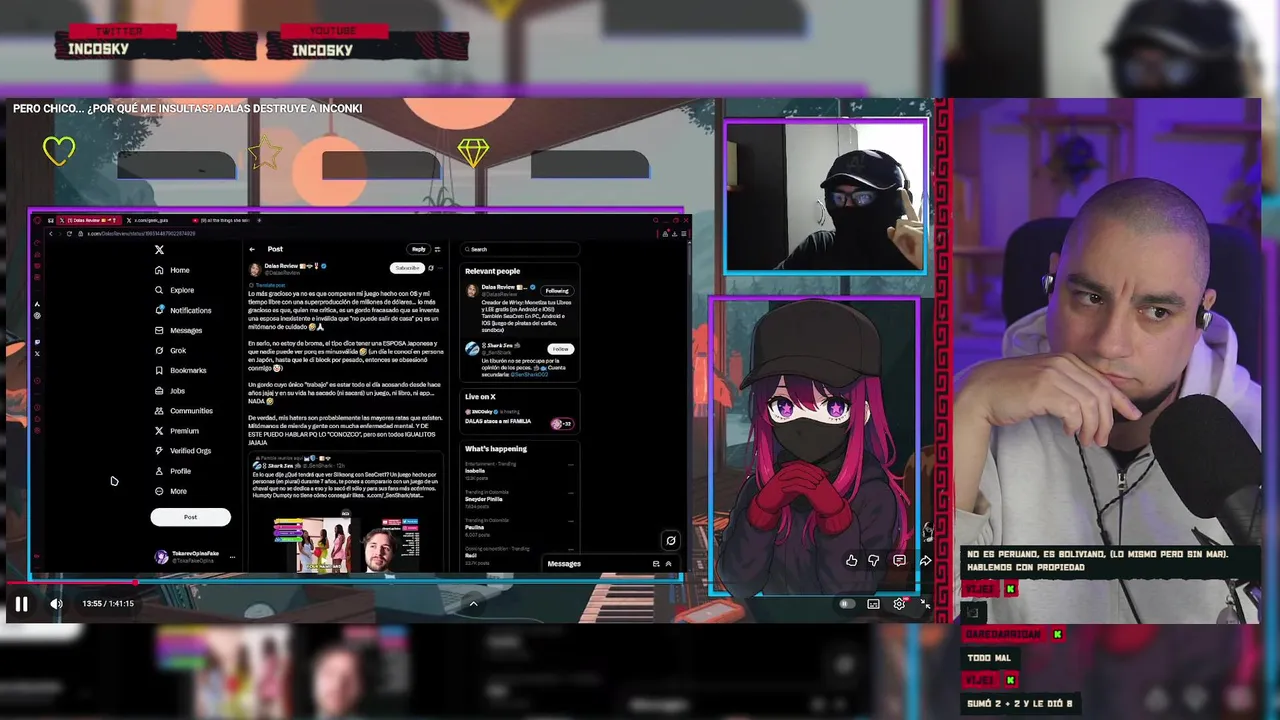Reload page in streamed browser toolbar

(x=69, y=234)
